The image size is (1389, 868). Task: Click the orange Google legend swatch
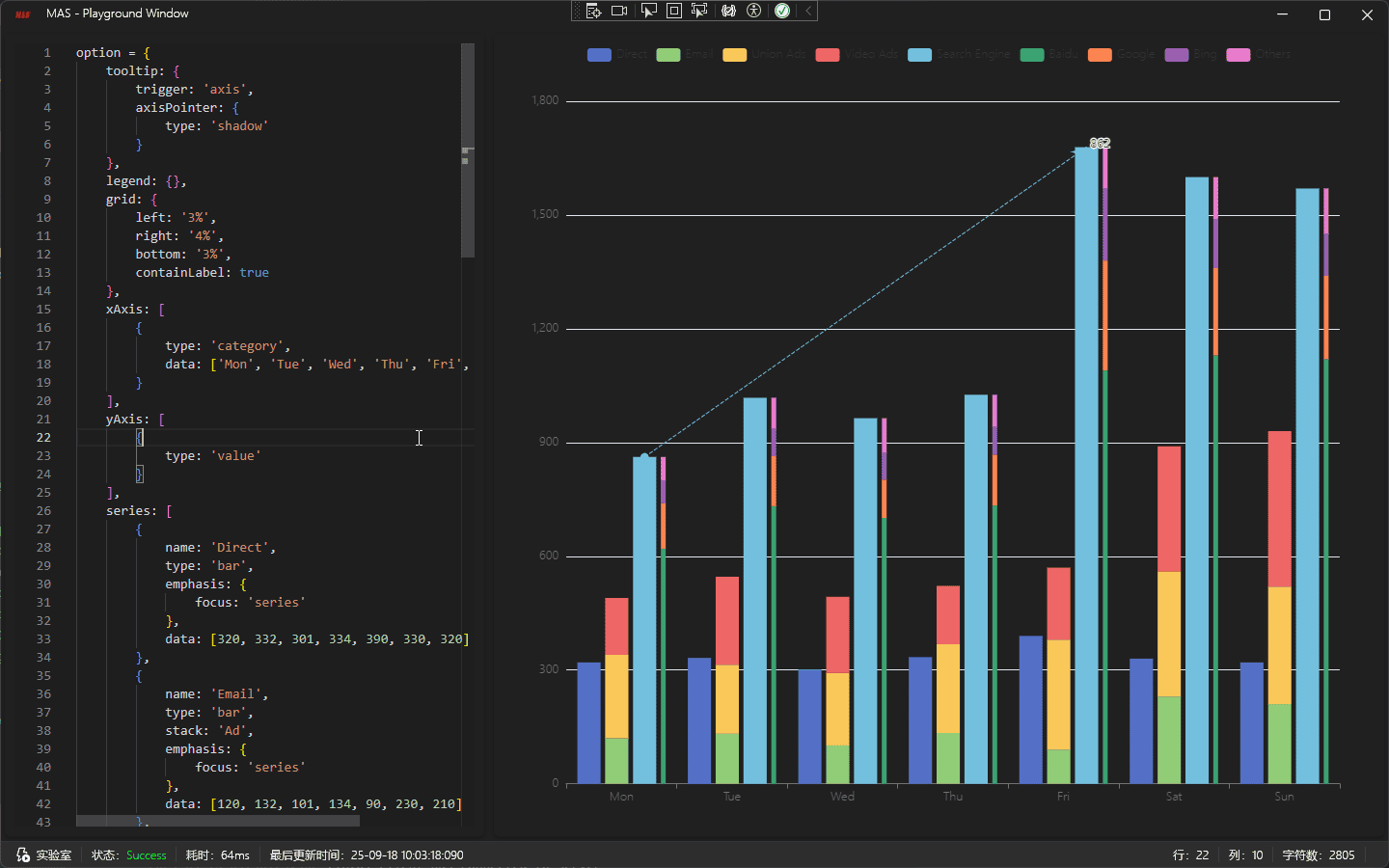1100,55
